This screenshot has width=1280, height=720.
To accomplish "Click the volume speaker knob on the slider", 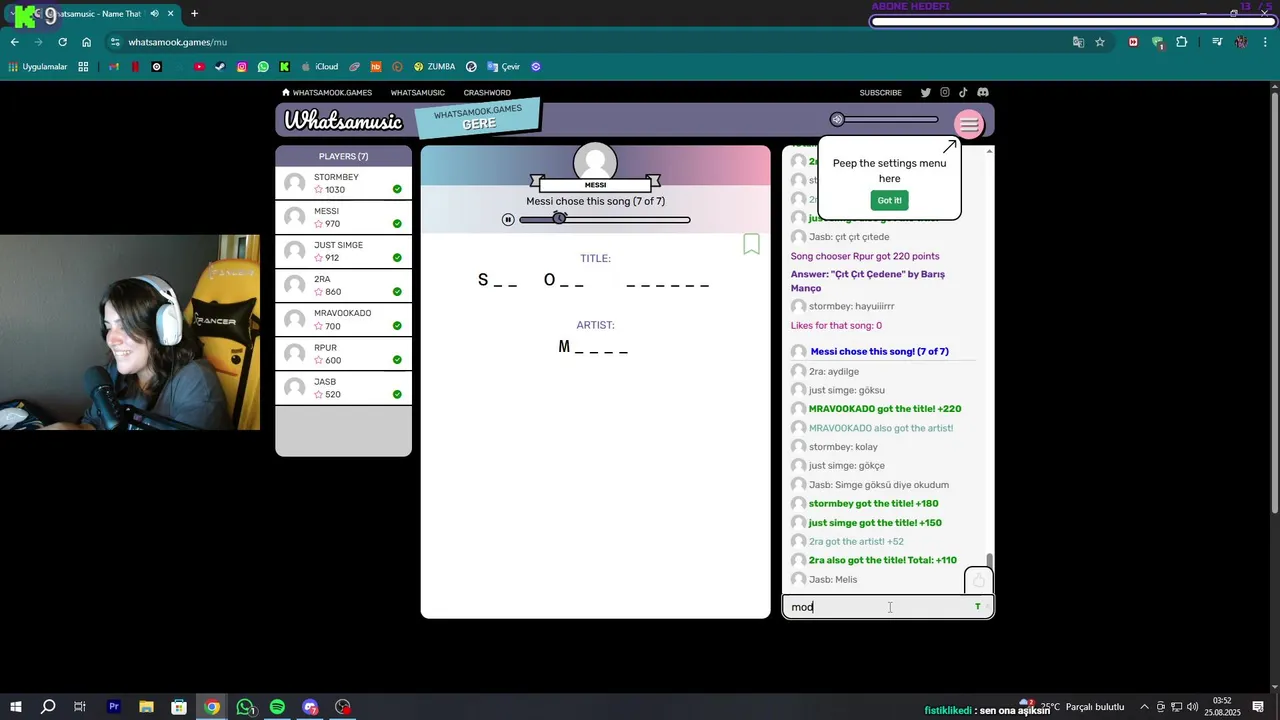I will (x=837, y=119).
